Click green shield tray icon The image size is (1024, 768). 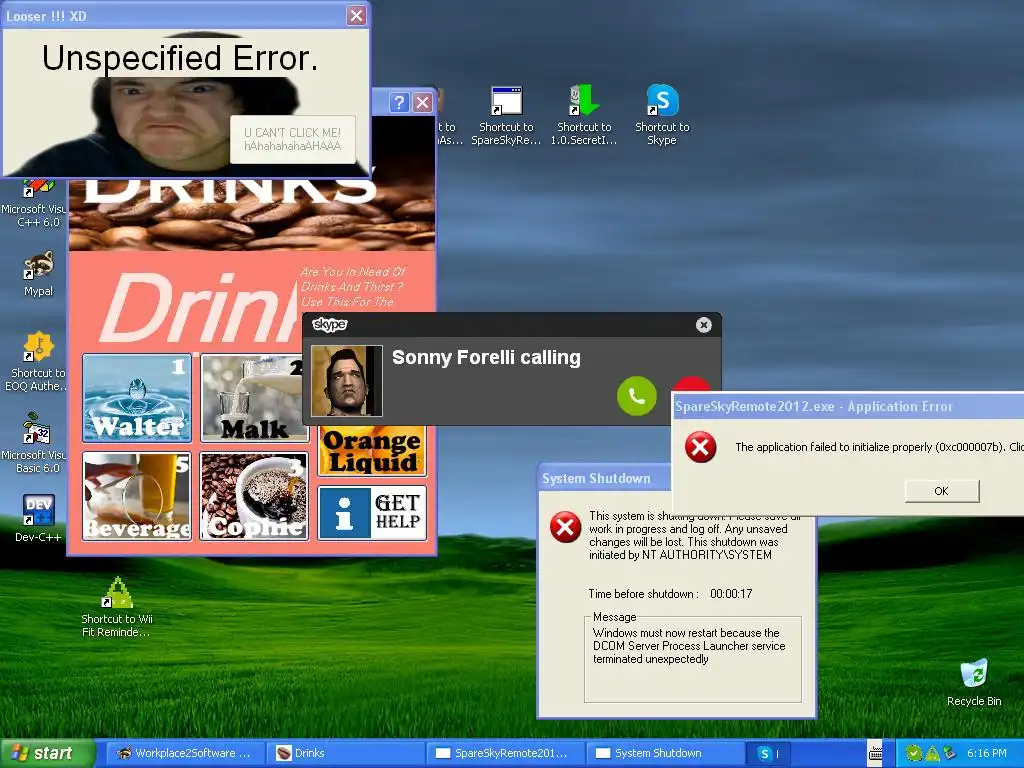(x=914, y=753)
